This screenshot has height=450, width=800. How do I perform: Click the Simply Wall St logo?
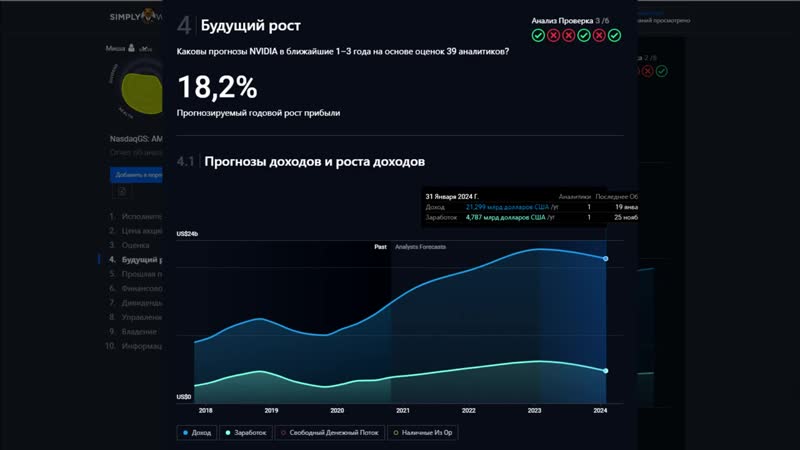[x=136, y=16]
